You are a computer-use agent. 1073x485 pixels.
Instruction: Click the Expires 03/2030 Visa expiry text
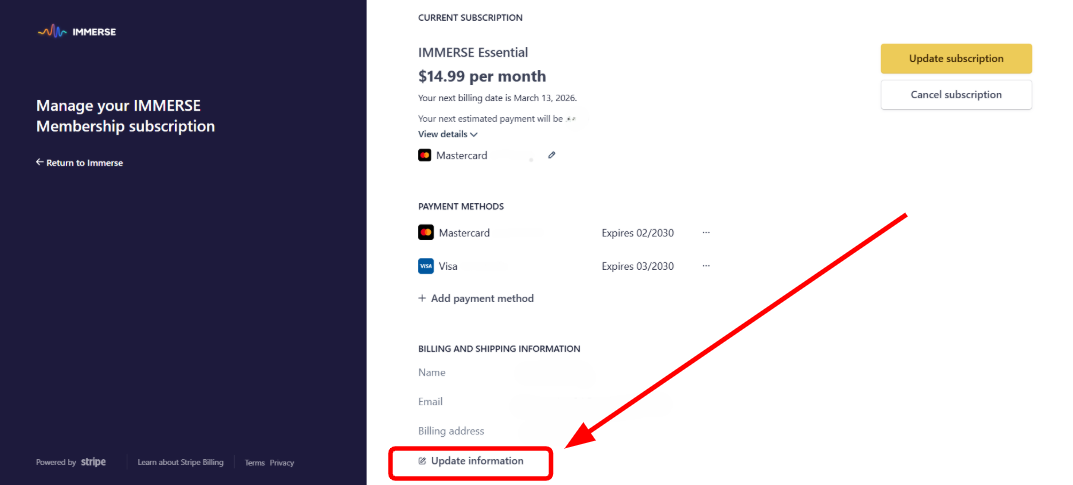coord(638,267)
